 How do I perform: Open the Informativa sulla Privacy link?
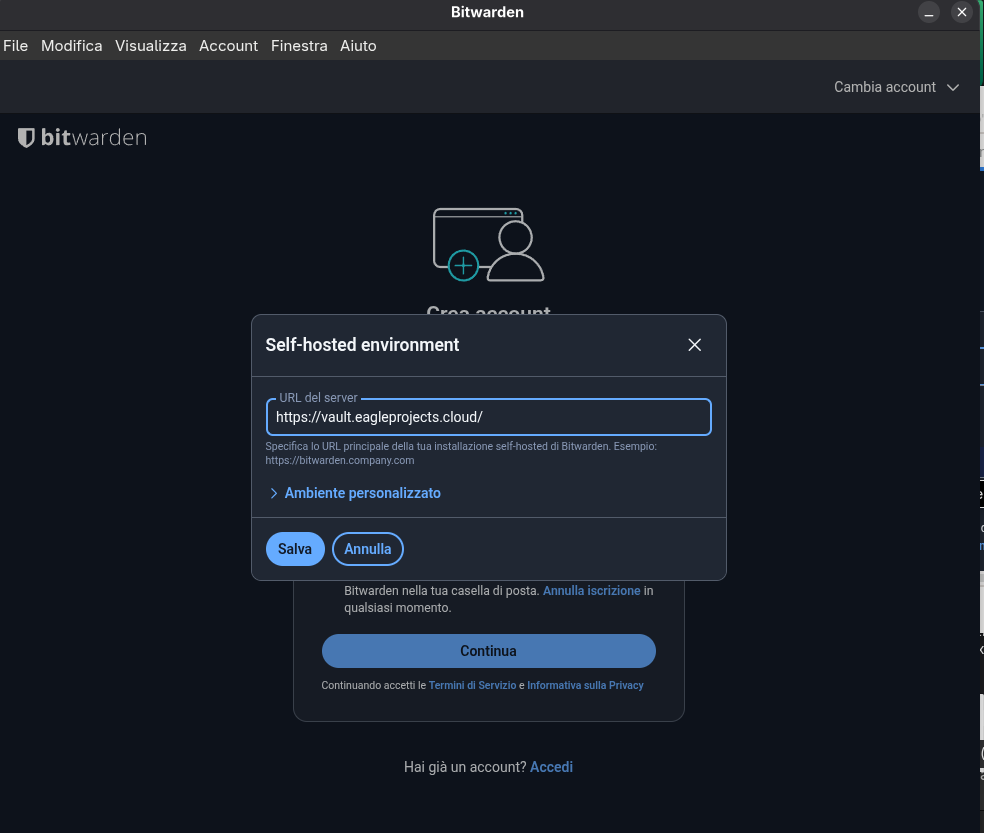(x=585, y=686)
